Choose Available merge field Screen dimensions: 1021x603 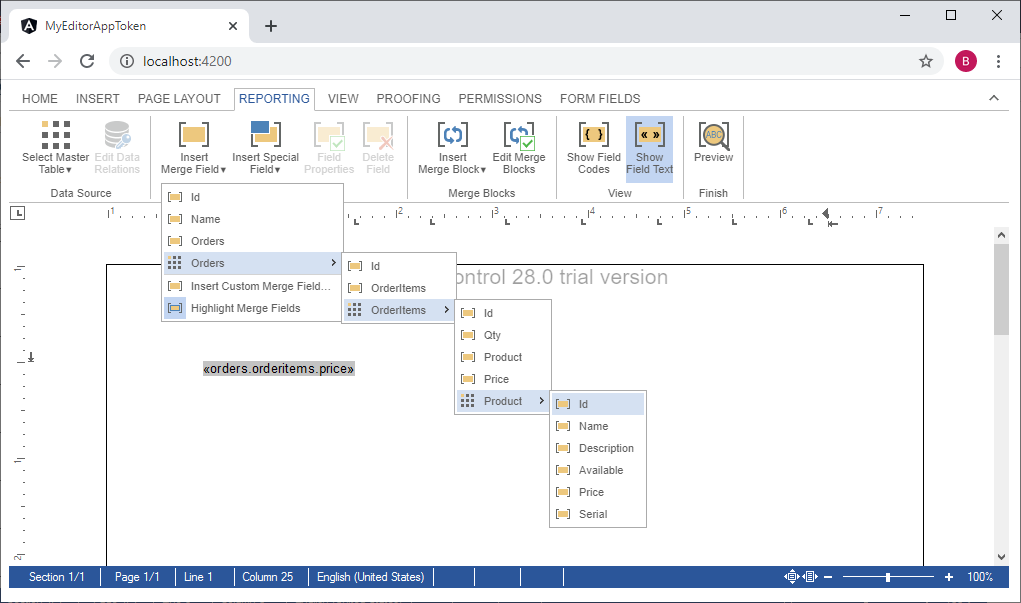point(598,471)
